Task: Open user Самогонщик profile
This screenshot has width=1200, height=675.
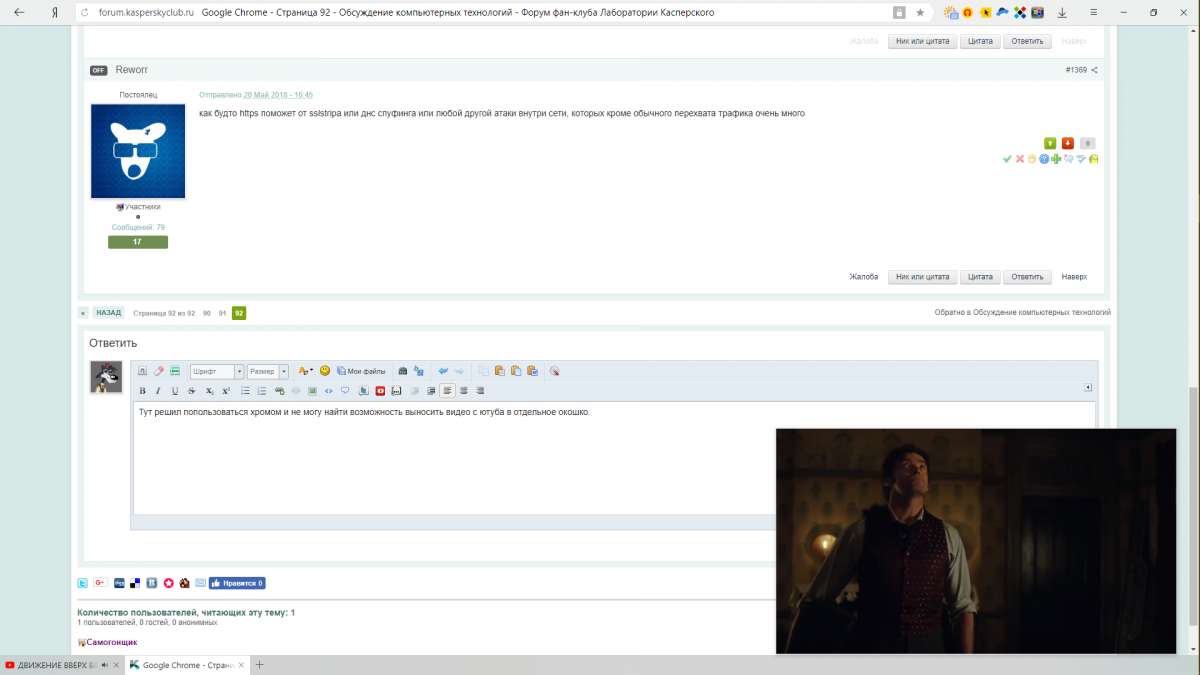Action: coord(111,642)
